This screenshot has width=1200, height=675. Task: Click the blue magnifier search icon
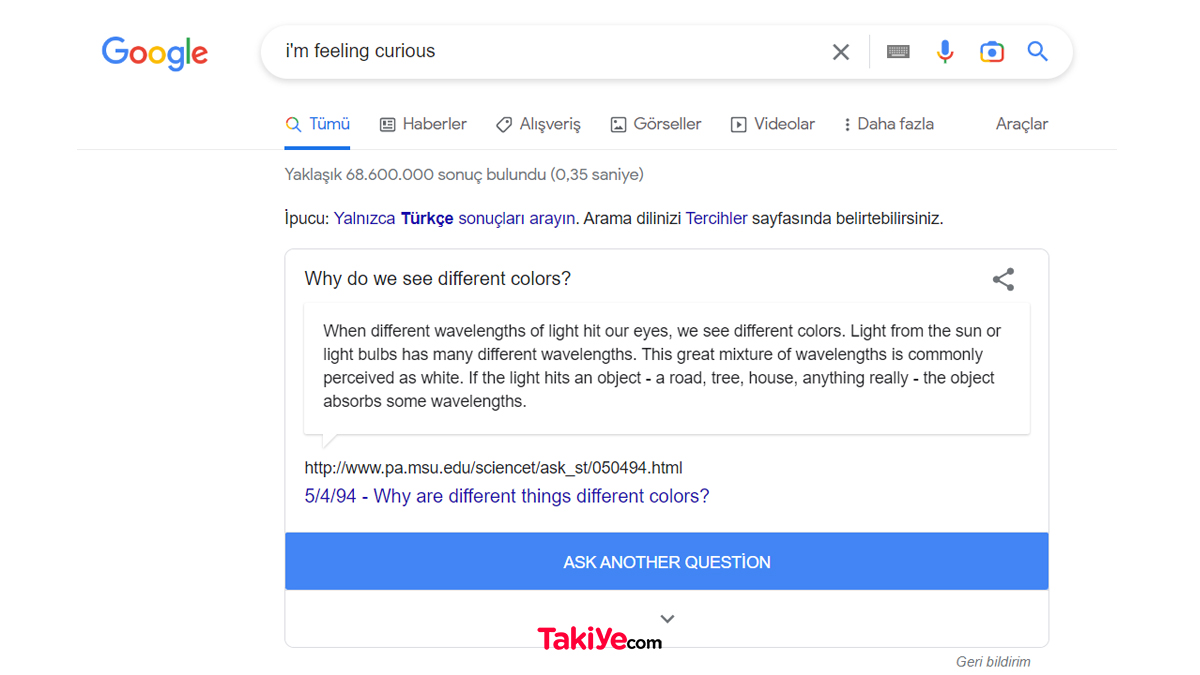pos(1038,51)
